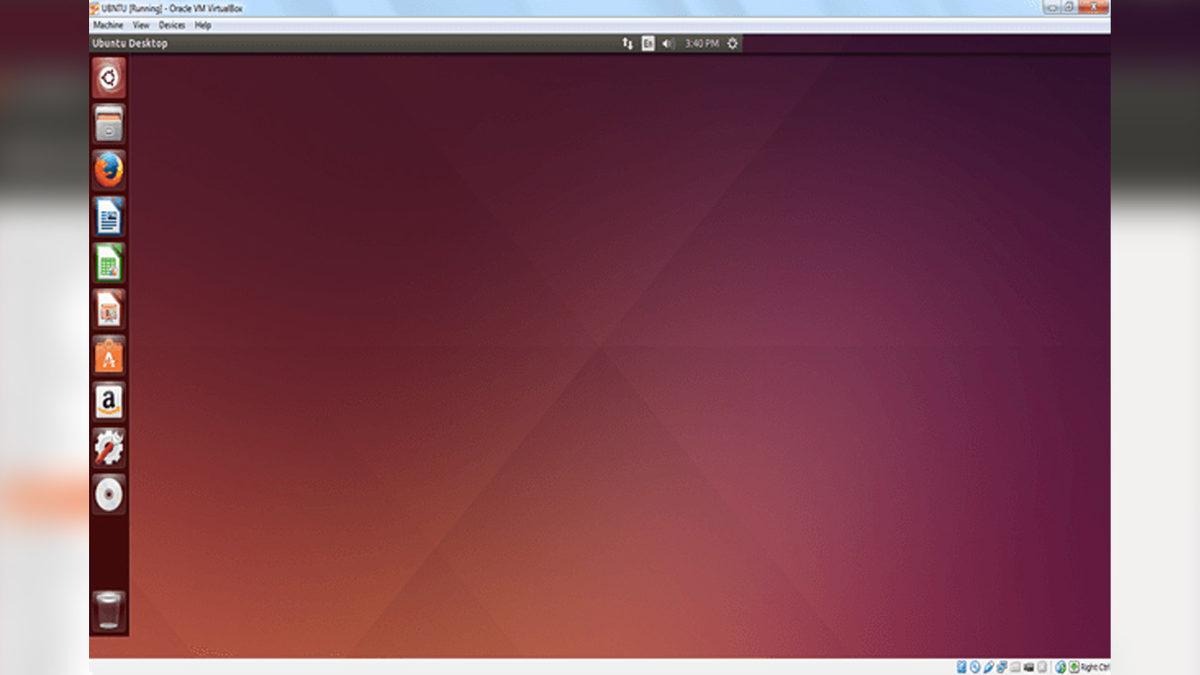The height and width of the screenshot is (675, 1200).
Task: Open the Trash at the launcher bottom
Action: click(108, 609)
